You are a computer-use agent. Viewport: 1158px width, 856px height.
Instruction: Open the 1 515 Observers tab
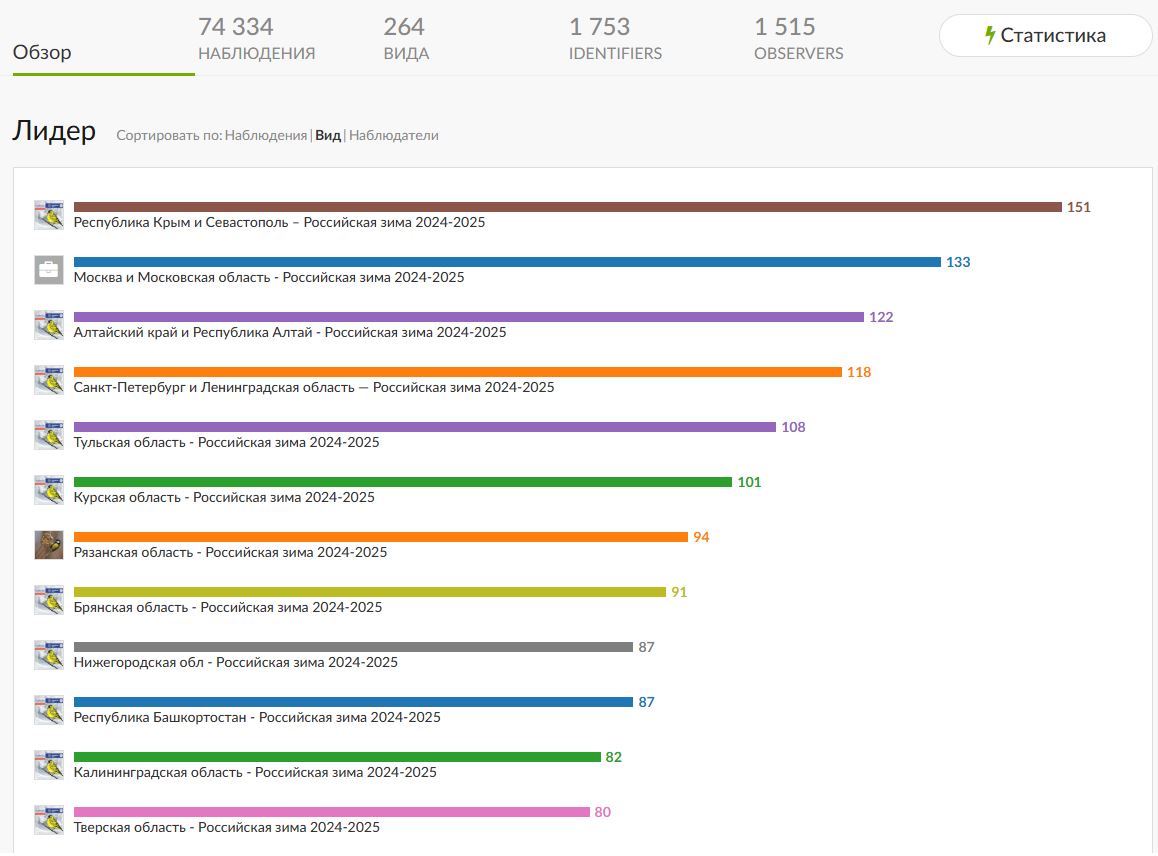click(x=798, y=38)
